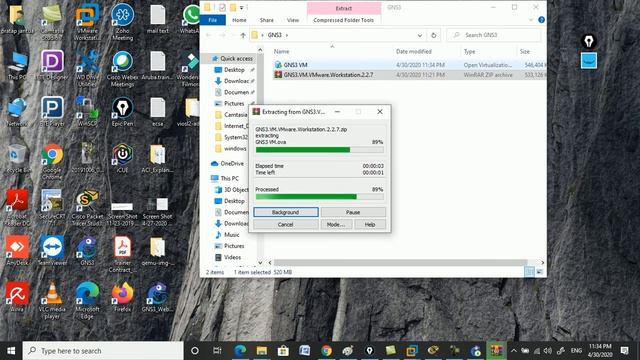Open the Compressed Folder Tools tab

pos(343,20)
